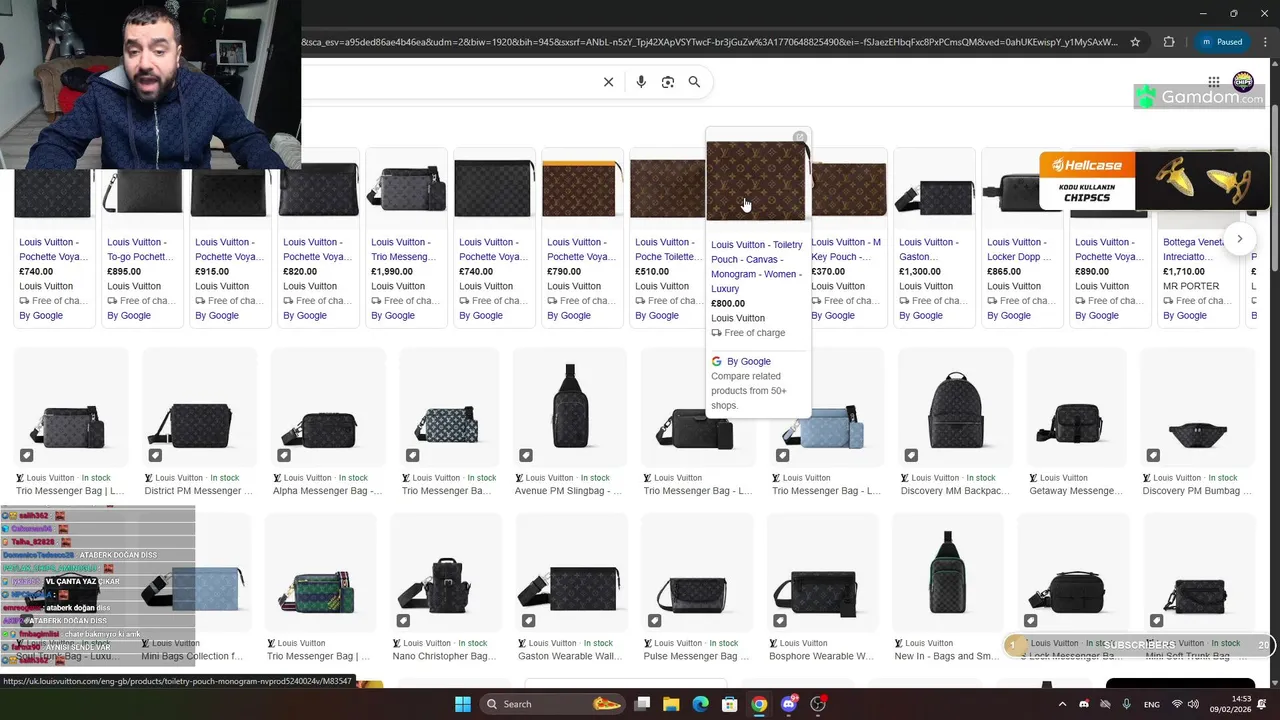Open Task View on taskbar
The height and width of the screenshot is (720, 1280).
click(643, 704)
